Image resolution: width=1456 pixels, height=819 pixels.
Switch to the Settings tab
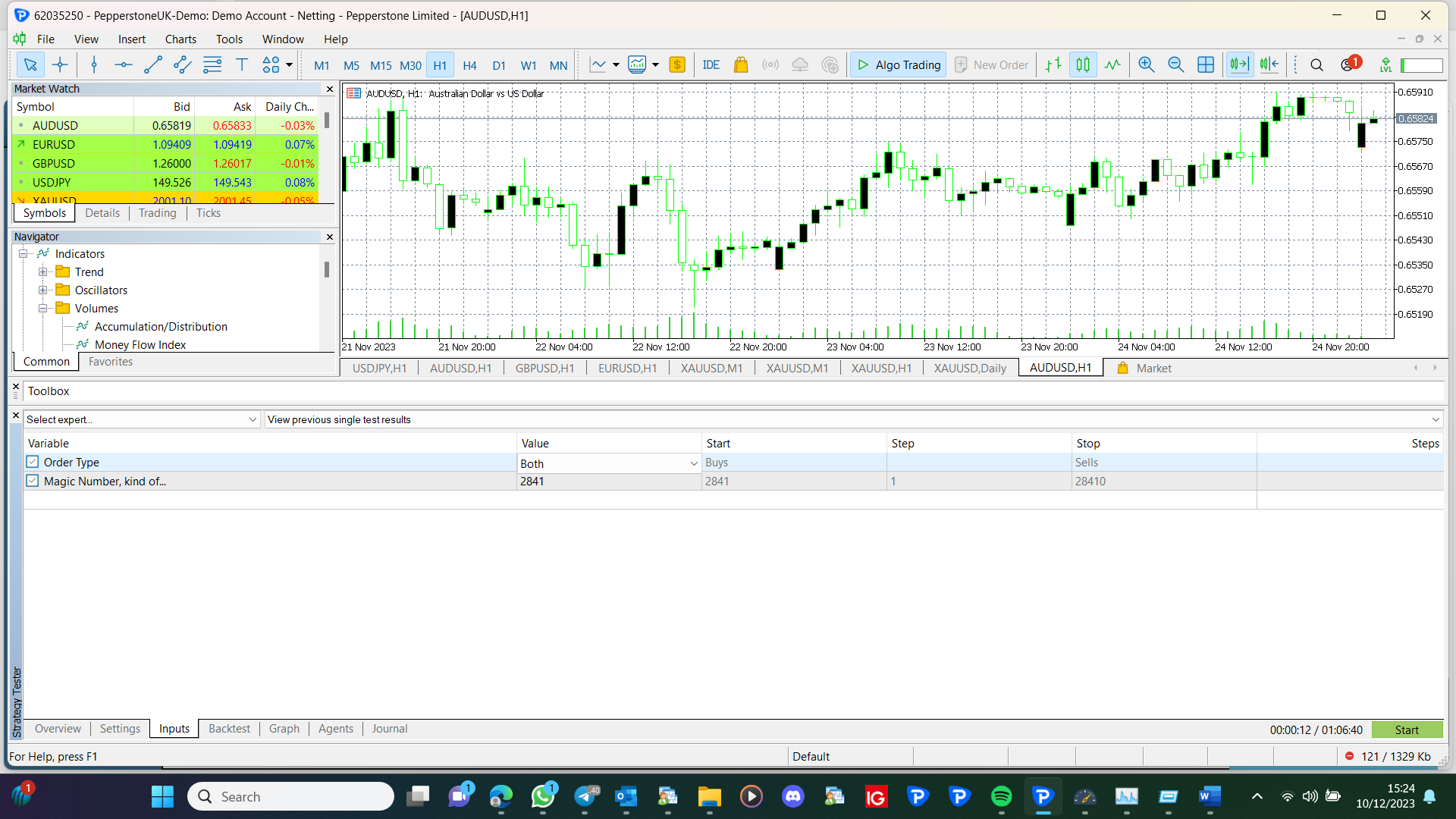pyautogui.click(x=120, y=729)
